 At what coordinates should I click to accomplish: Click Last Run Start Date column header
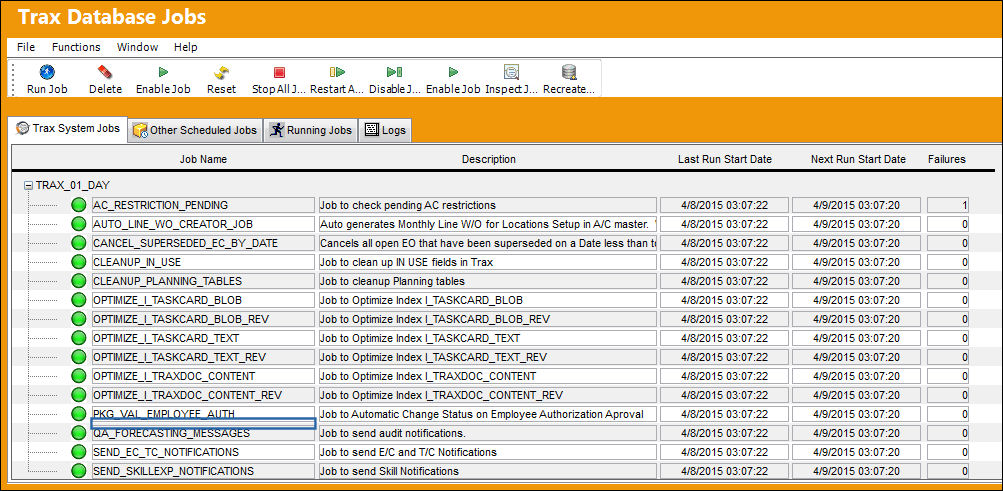(725, 159)
